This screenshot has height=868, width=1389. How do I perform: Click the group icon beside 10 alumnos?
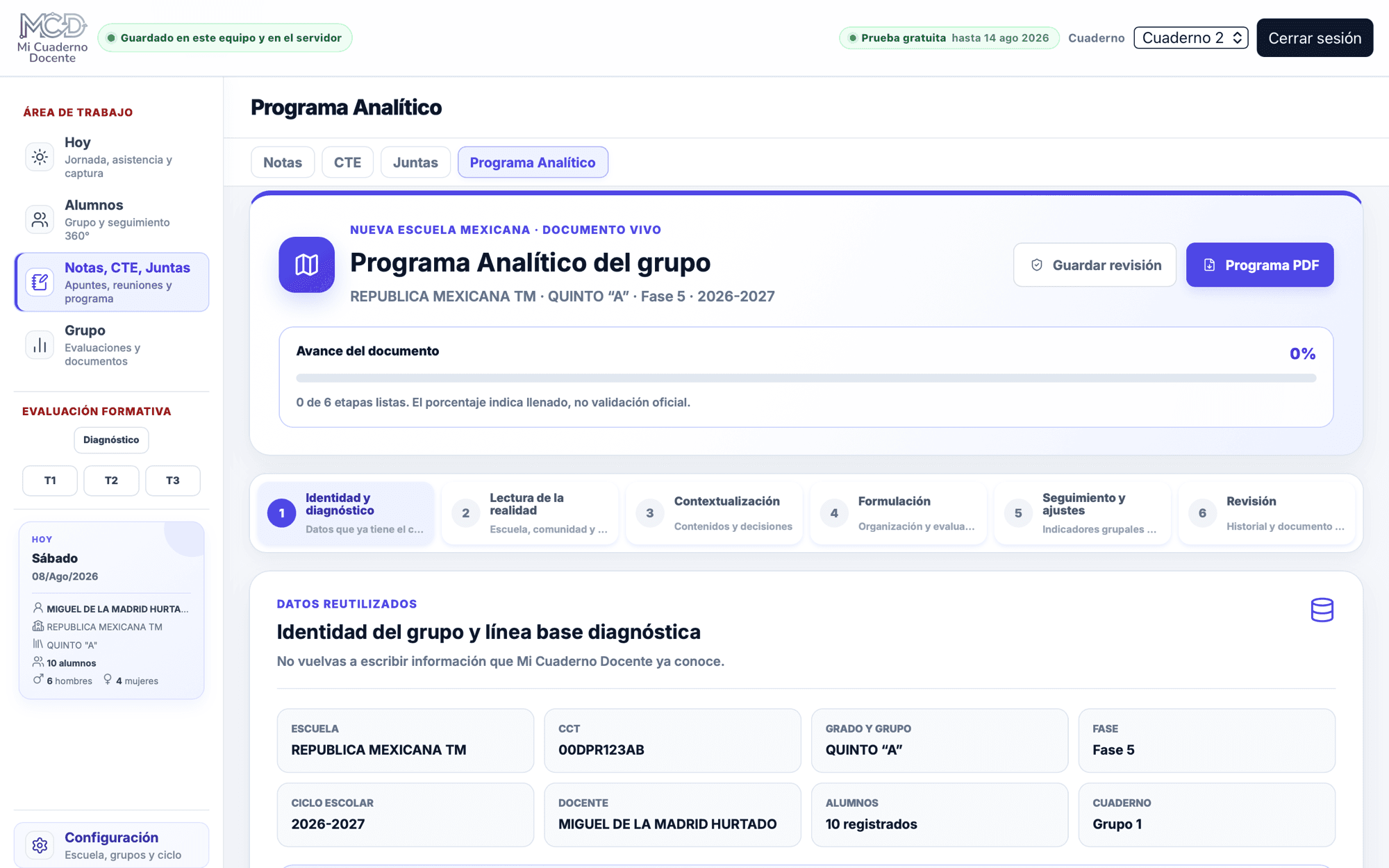click(x=38, y=662)
